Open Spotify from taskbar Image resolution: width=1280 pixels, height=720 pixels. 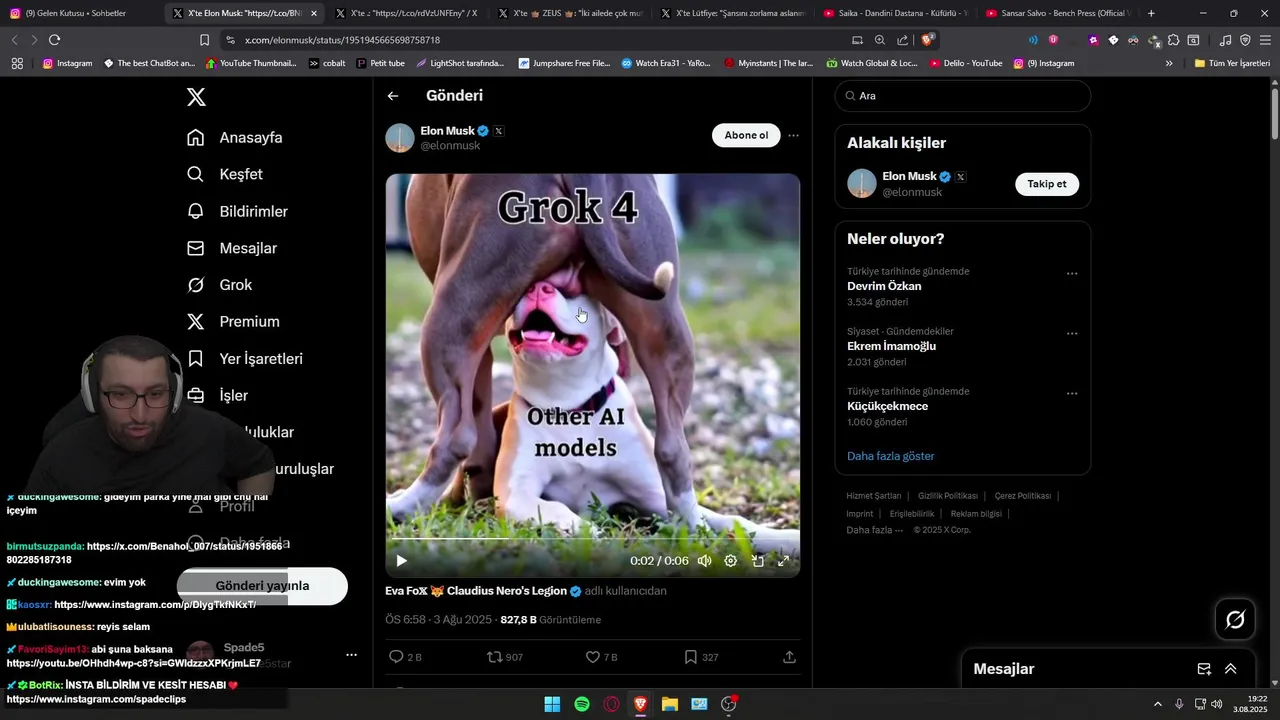[x=582, y=704]
